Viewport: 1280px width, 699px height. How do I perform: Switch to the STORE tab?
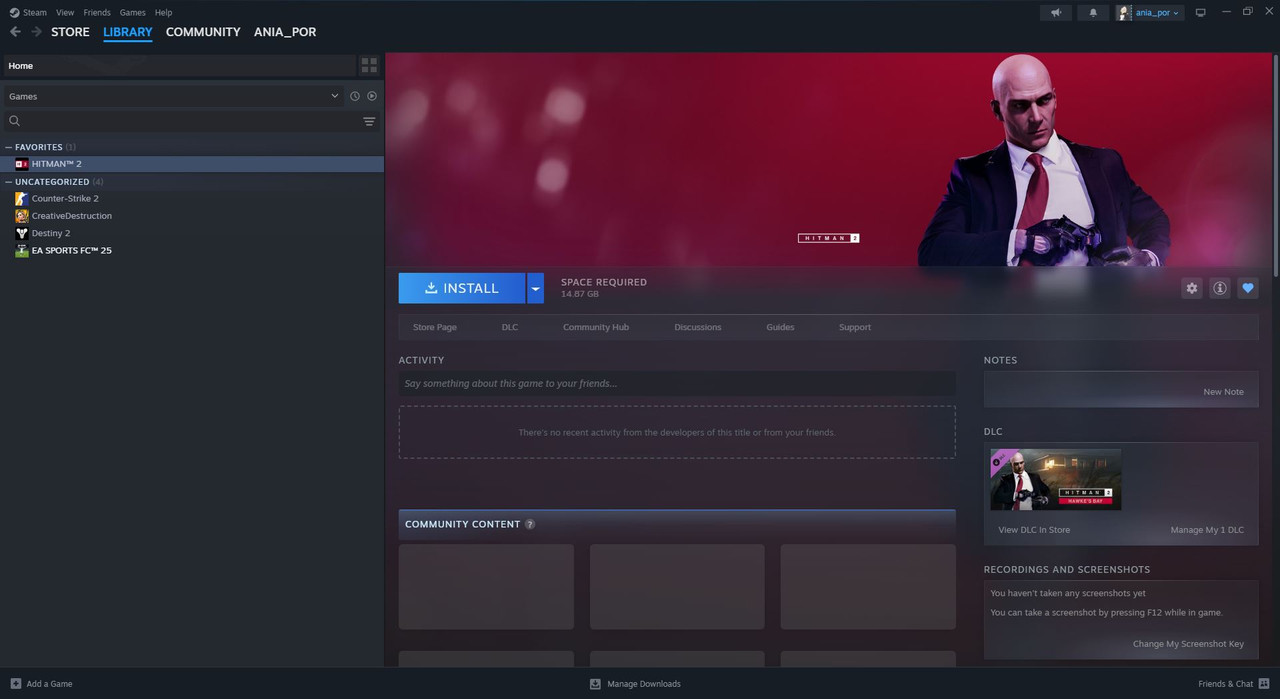coord(70,32)
